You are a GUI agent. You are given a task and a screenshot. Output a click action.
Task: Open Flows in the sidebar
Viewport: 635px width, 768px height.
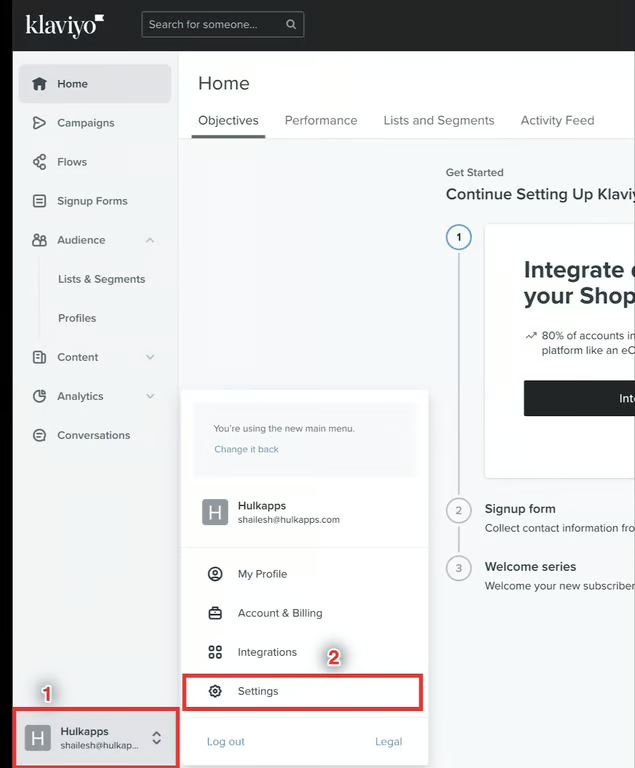click(95, 162)
